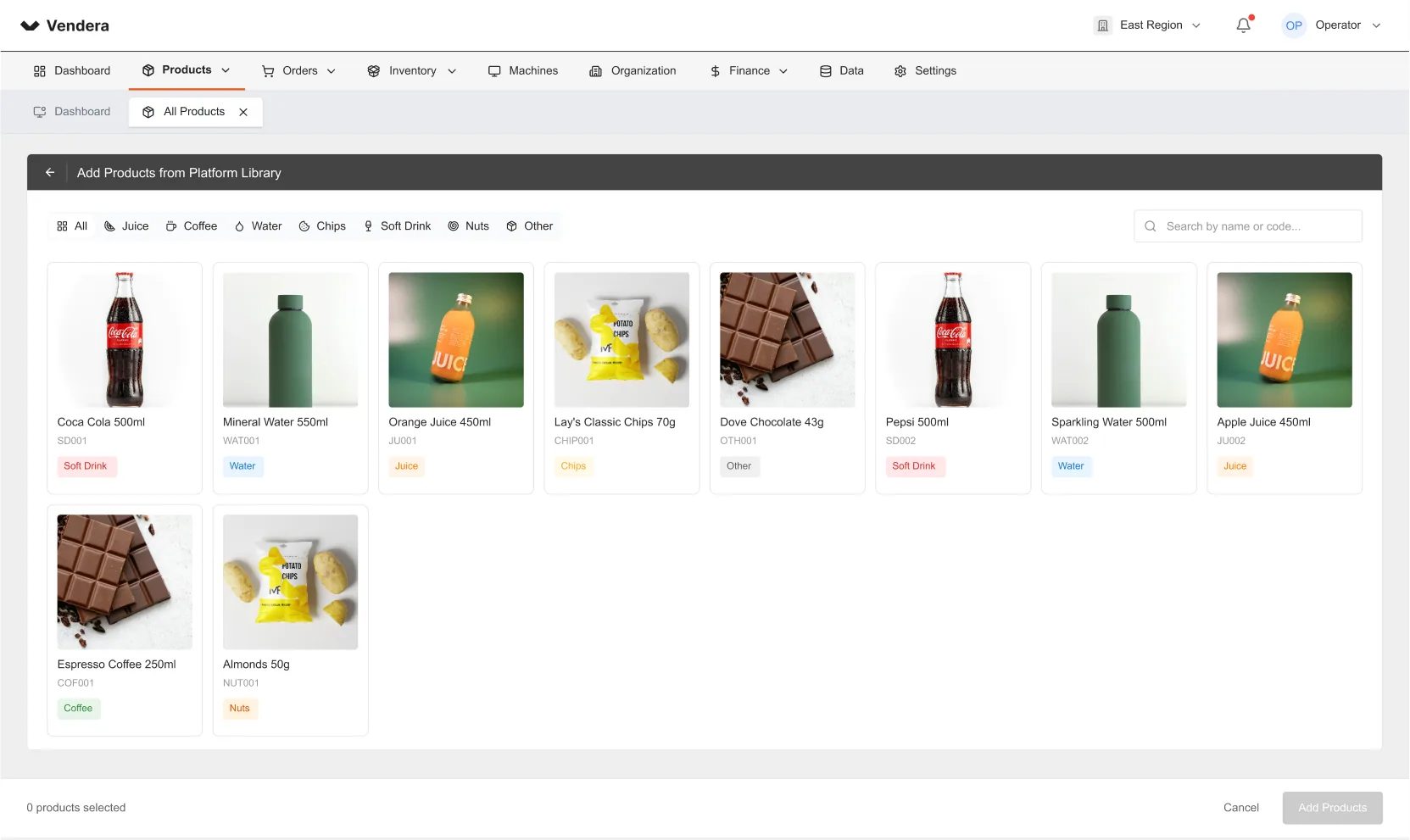Expand the Inventory menu chevron

pos(452,71)
